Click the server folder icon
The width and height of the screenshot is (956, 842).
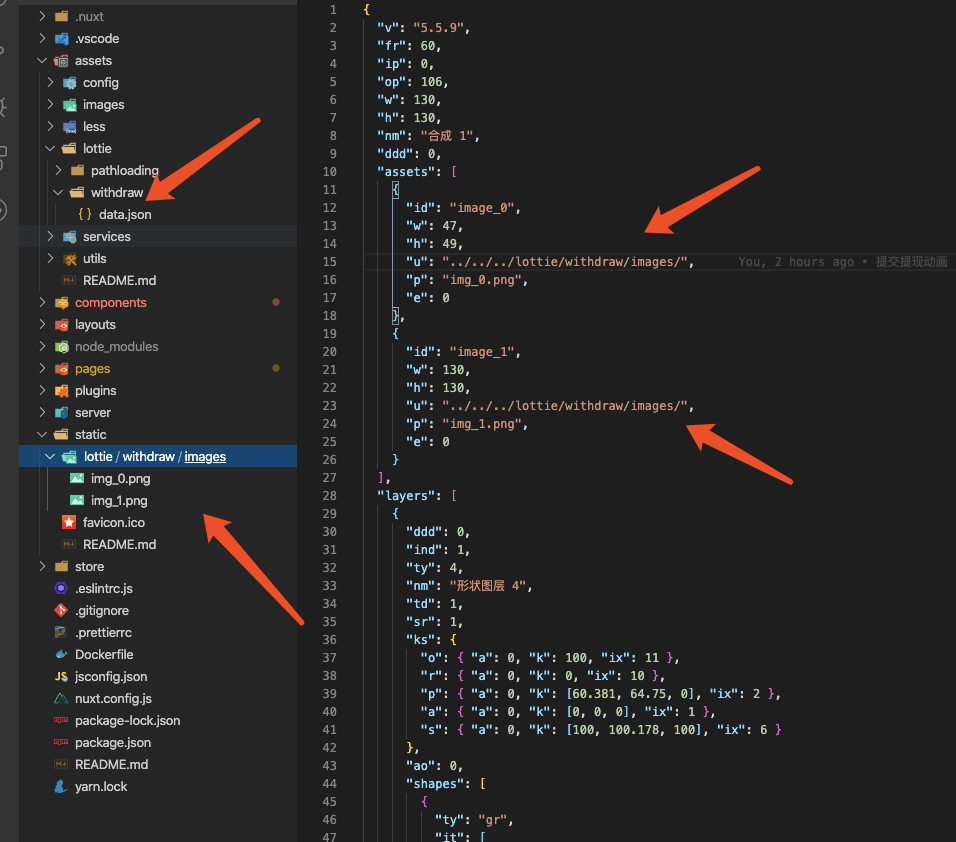(x=62, y=412)
